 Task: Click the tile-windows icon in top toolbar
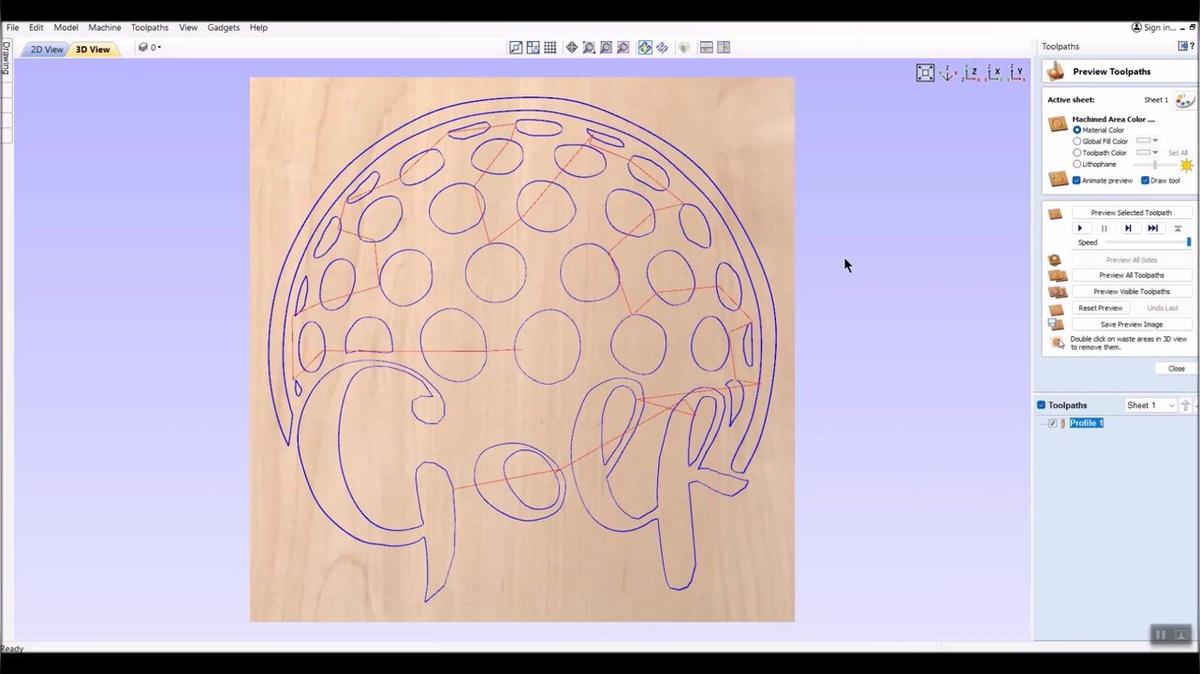point(533,47)
